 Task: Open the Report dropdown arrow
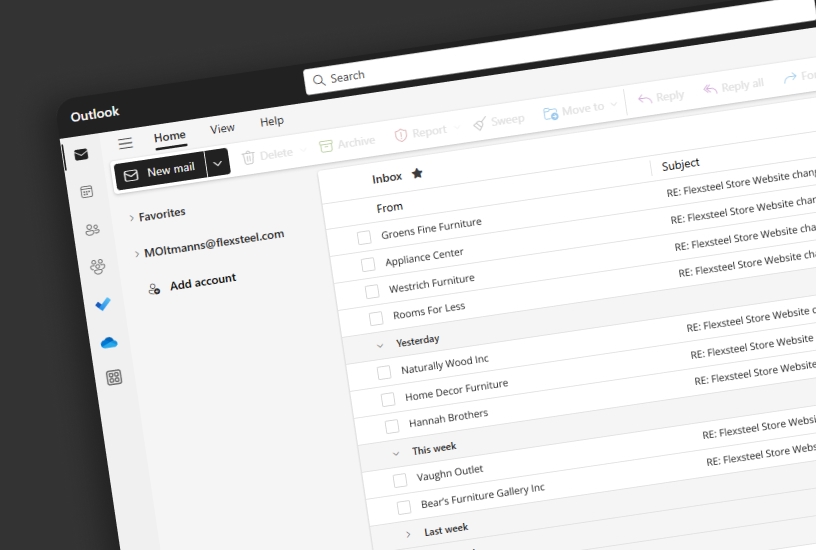457,127
